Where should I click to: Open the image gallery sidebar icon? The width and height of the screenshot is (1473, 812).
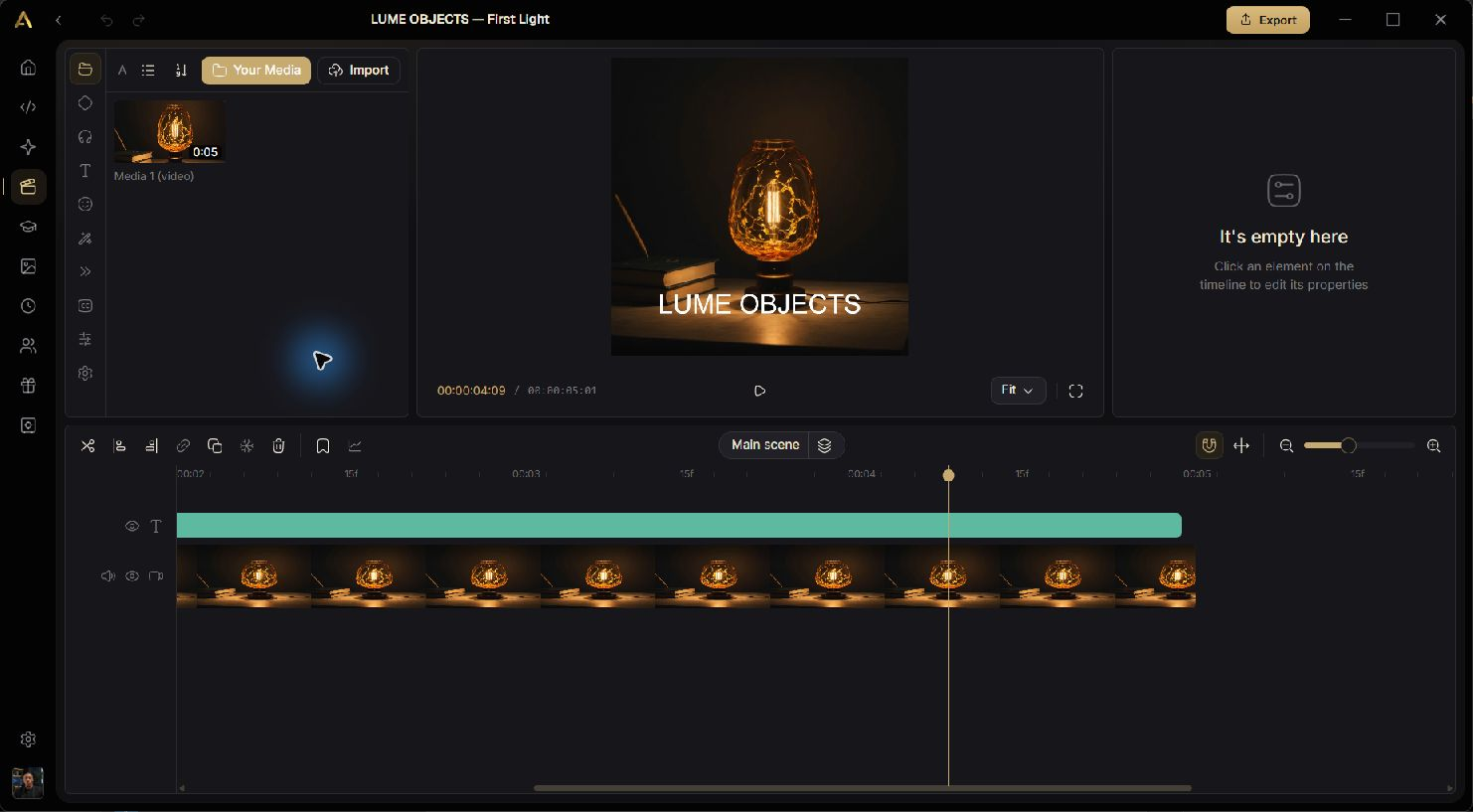pos(28,266)
